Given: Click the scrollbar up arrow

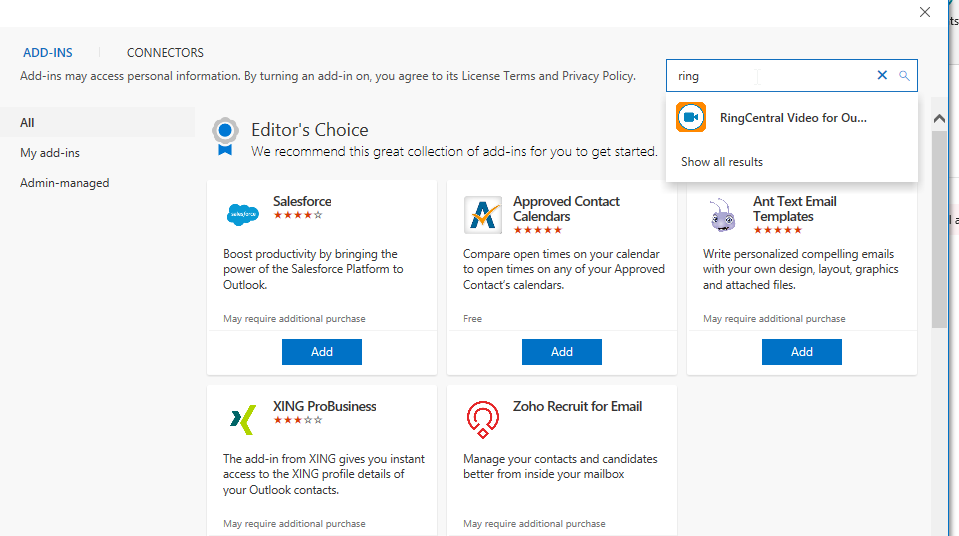Looking at the screenshot, I should click(939, 119).
